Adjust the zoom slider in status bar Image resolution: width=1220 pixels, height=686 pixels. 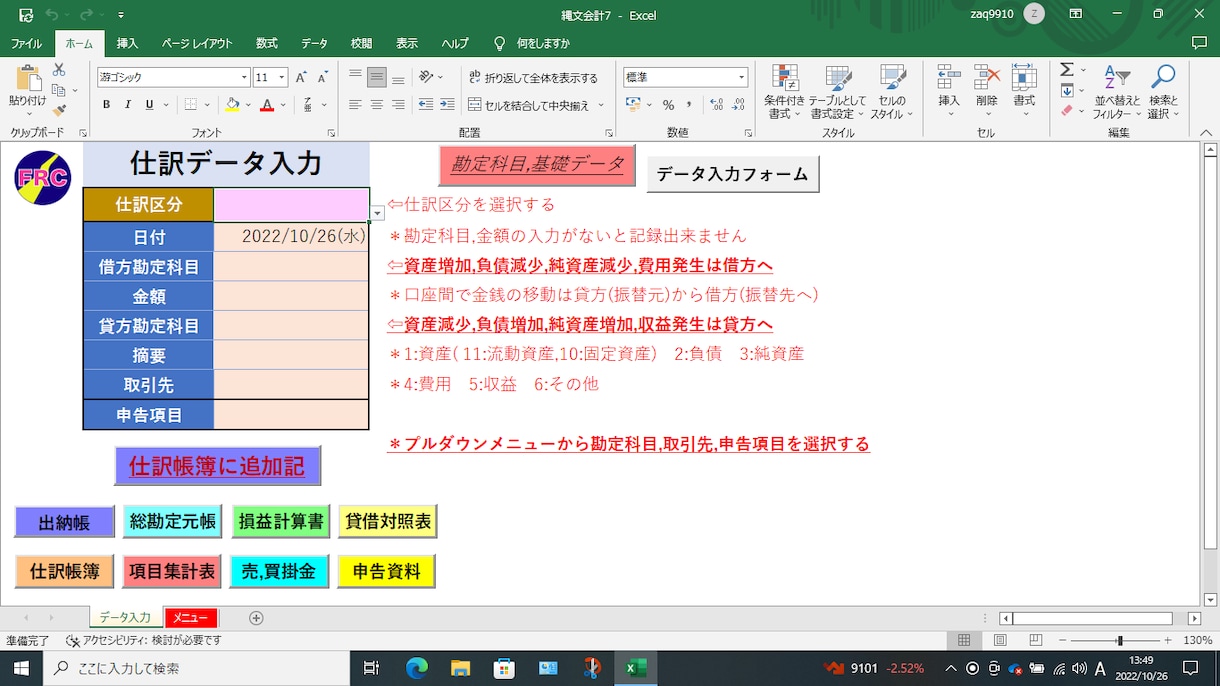(x=1119, y=640)
